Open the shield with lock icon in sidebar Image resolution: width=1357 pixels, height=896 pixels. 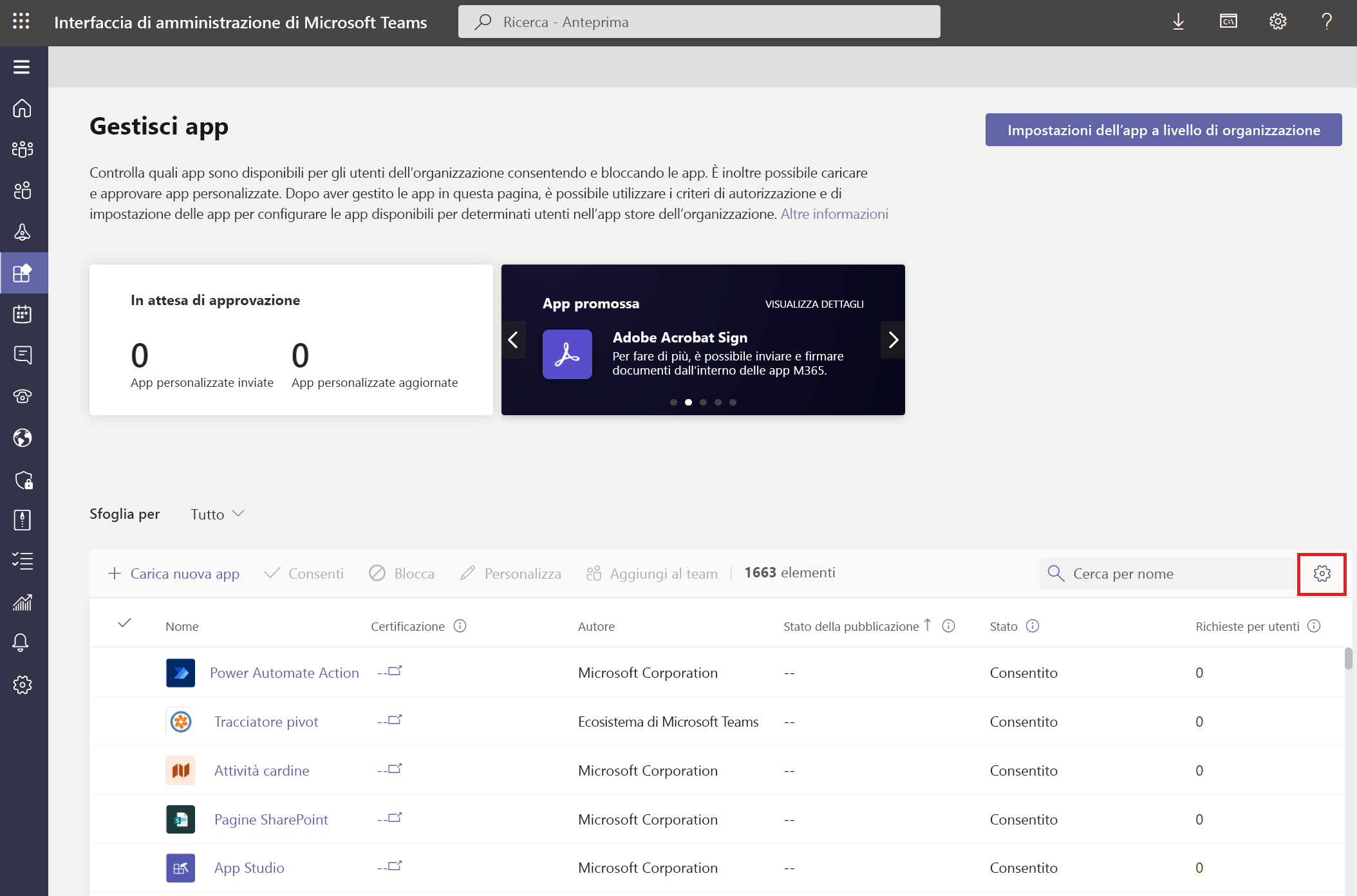point(24,480)
